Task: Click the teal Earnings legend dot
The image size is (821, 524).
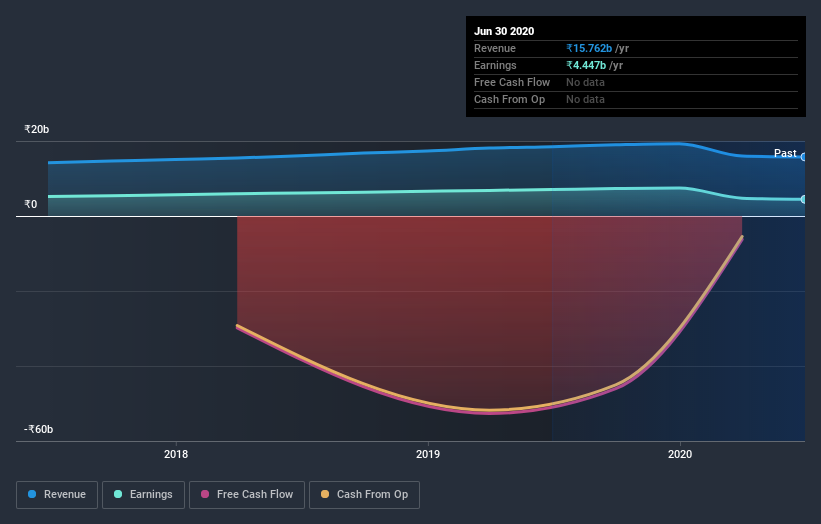Action: (x=118, y=494)
